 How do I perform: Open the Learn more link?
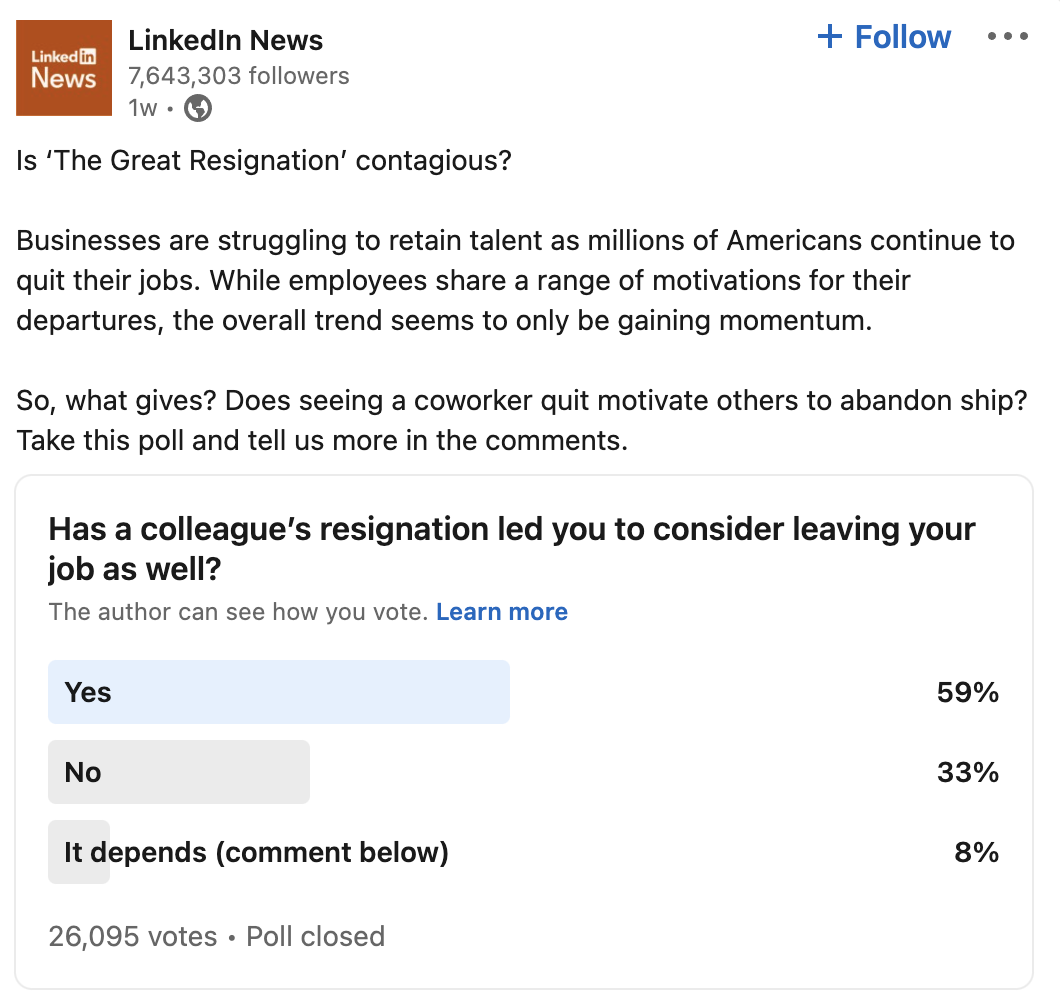click(x=502, y=612)
